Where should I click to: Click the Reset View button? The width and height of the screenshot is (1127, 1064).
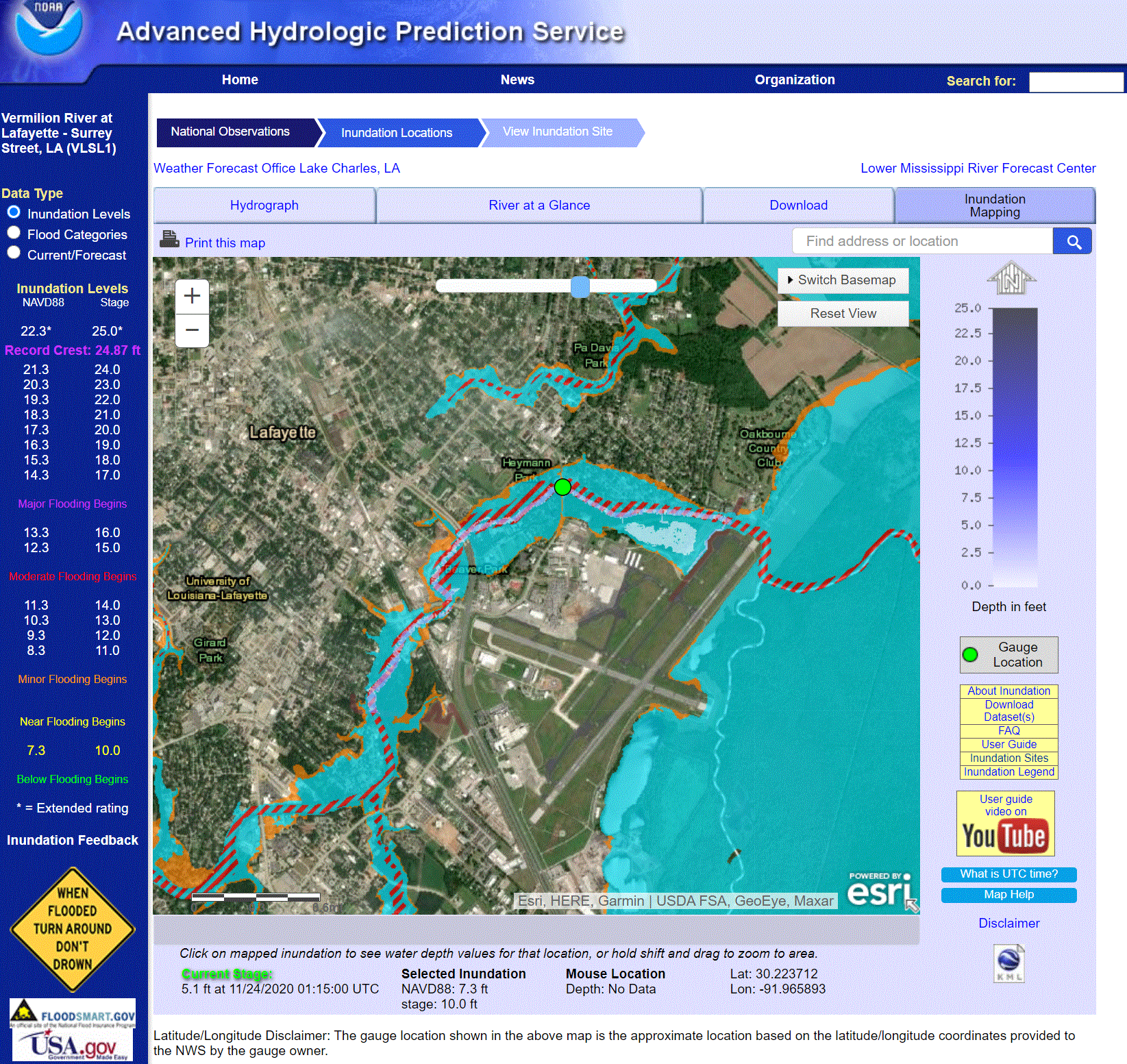click(x=843, y=314)
